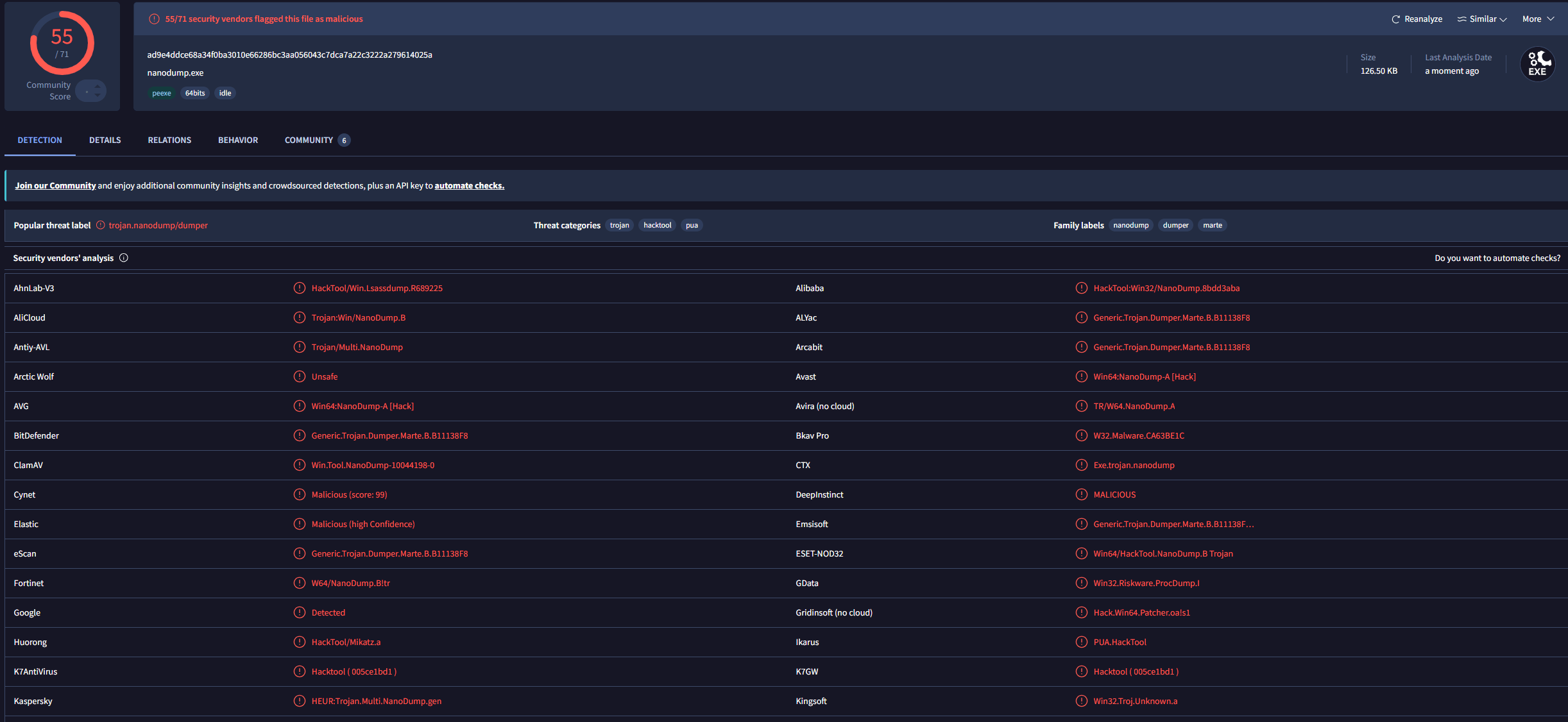Click the alert icon beside Win.Tool.NanoDump-10044198-0
Image resolution: width=1568 pixels, height=722 pixels.
[x=300, y=465]
